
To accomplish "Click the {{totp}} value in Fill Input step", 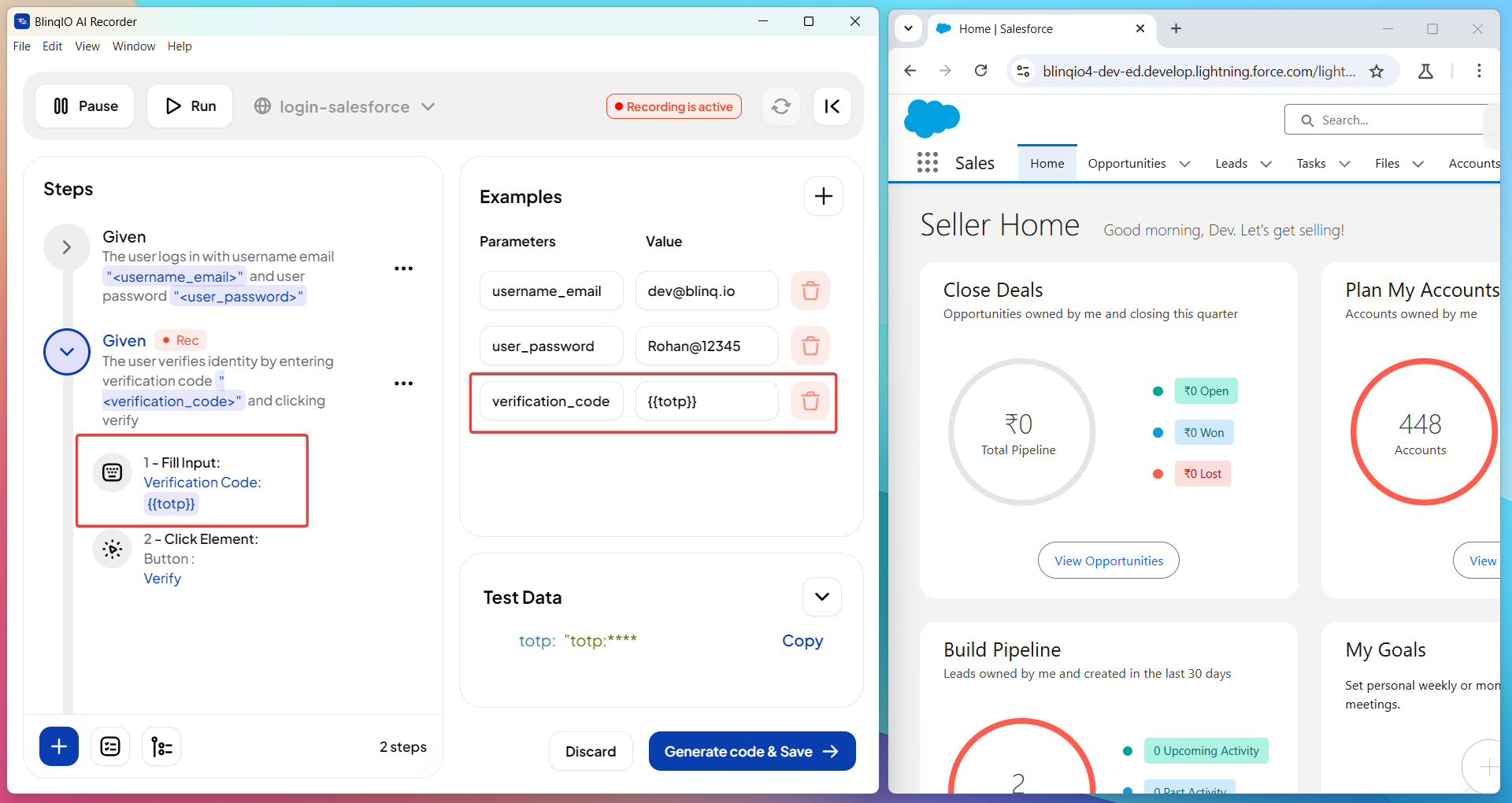I will click(171, 504).
